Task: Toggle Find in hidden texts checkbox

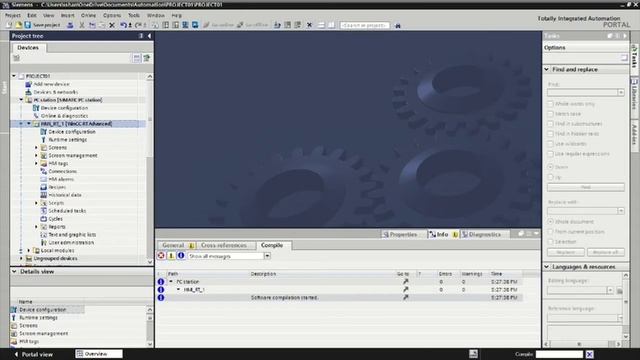Action: tap(550, 134)
